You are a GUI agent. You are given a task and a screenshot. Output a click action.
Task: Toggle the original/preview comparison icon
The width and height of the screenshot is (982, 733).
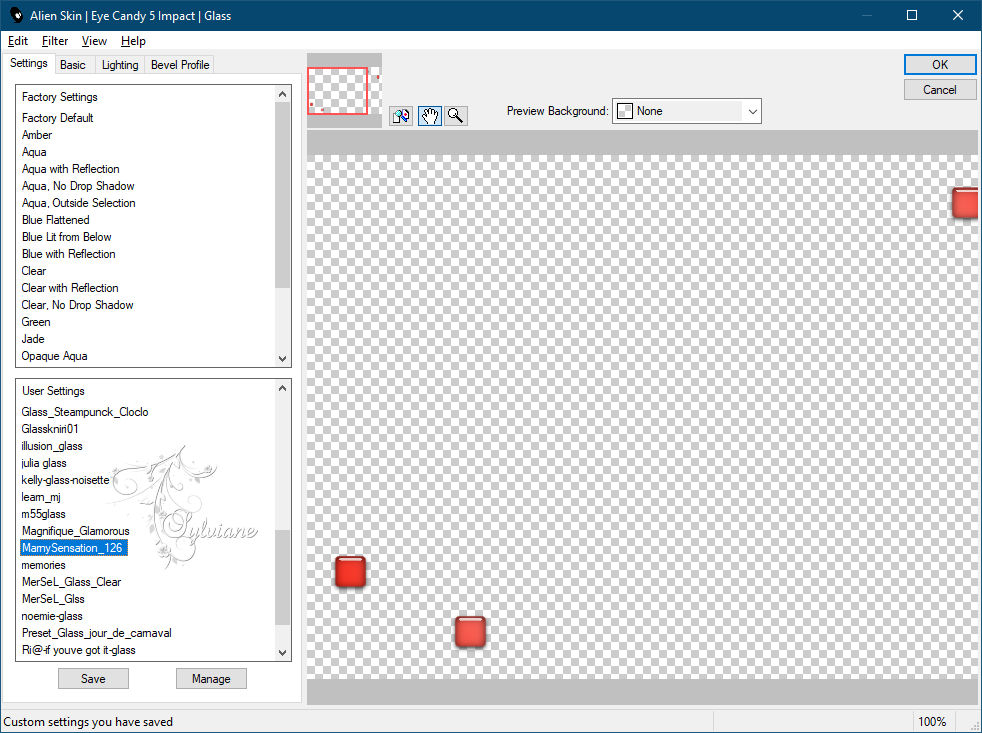(x=401, y=115)
